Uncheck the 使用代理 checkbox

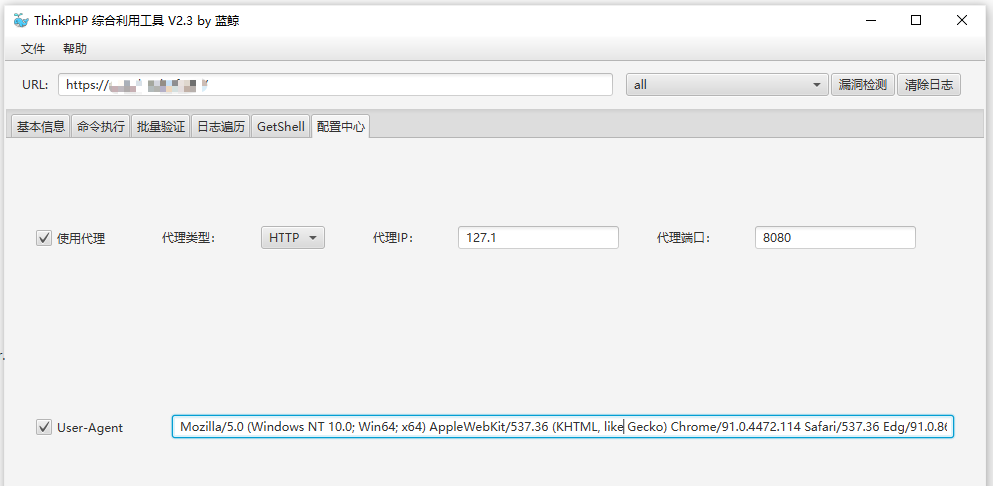(x=44, y=238)
